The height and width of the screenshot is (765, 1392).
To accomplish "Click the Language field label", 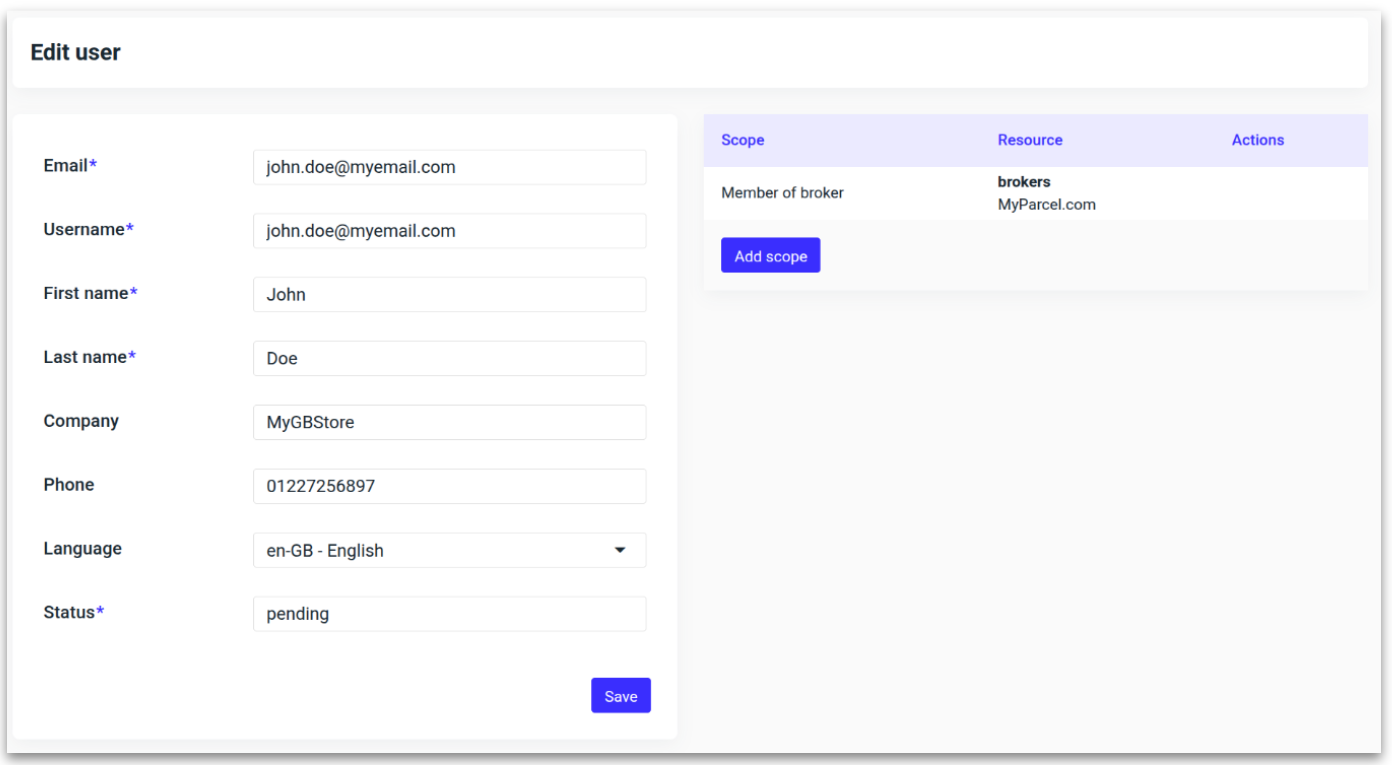I will point(82,549).
